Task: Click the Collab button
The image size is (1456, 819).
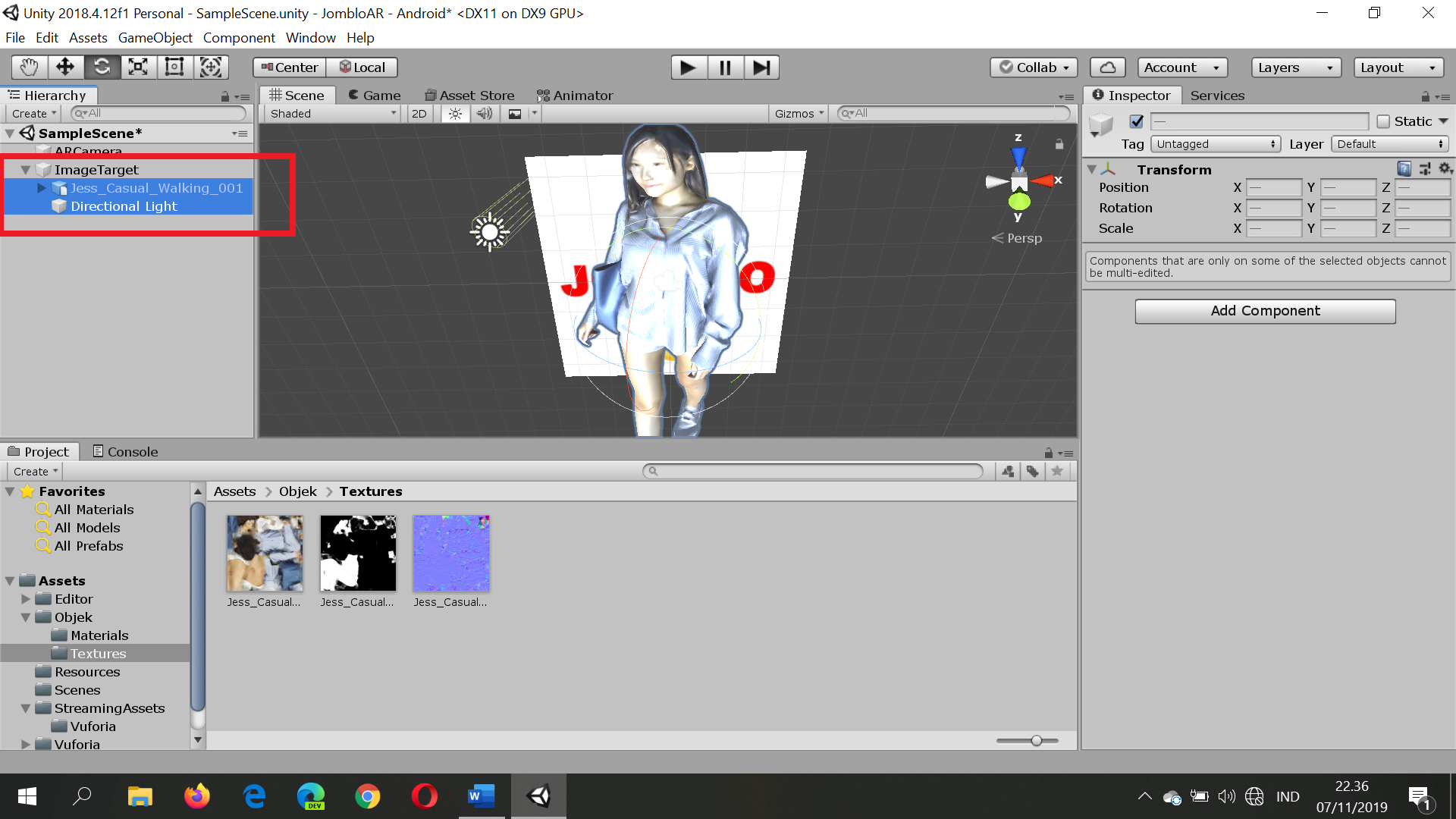Action: pyautogui.click(x=1034, y=67)
